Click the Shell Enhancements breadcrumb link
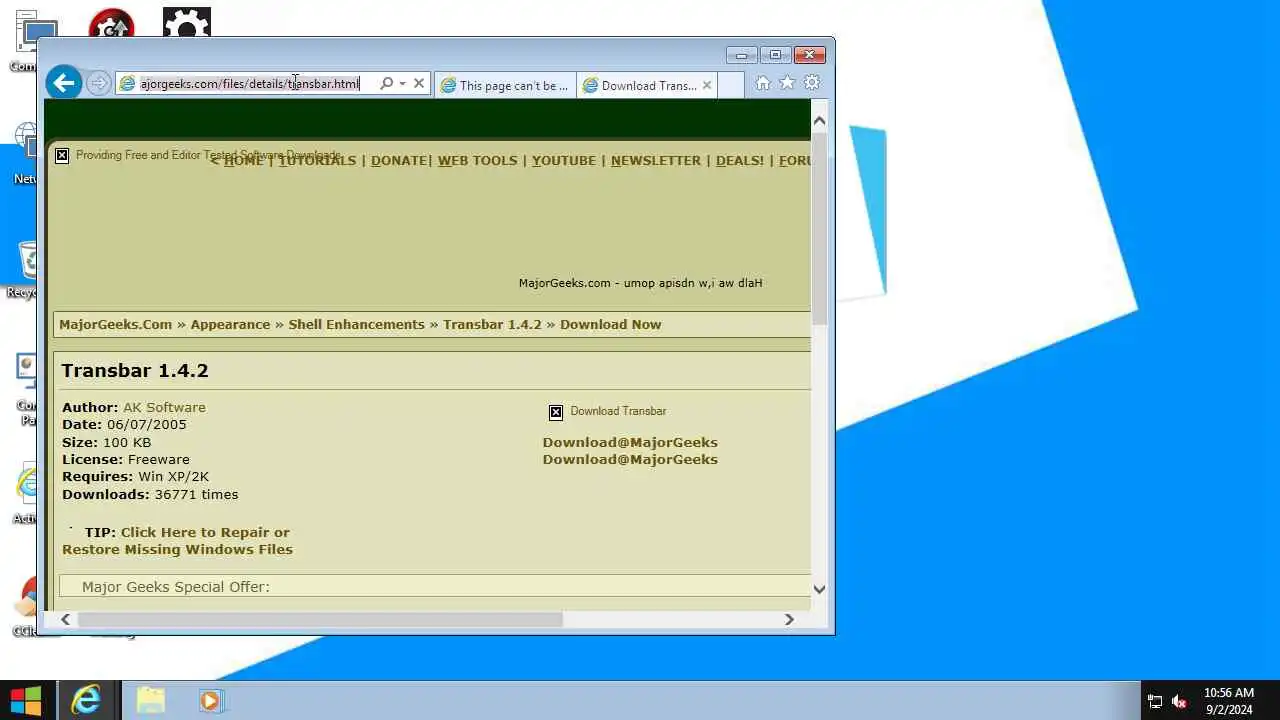 point(356,324)
